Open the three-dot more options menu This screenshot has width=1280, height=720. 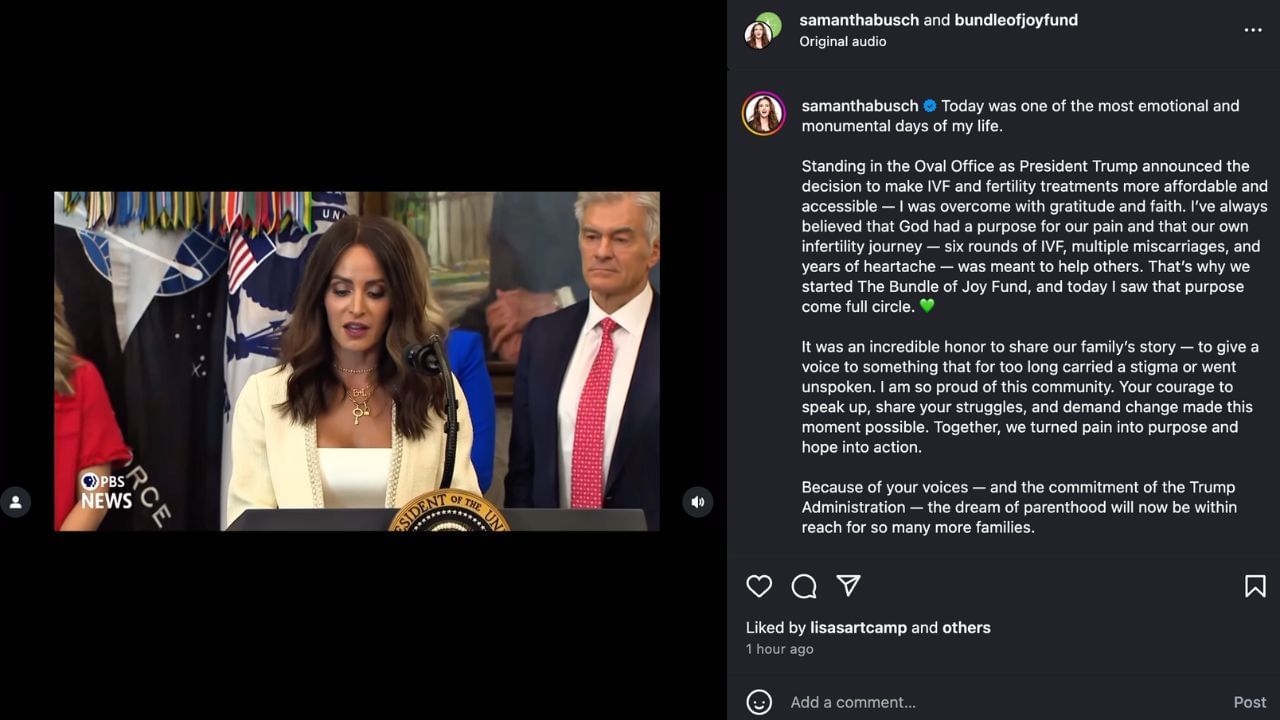point(1253,30)
